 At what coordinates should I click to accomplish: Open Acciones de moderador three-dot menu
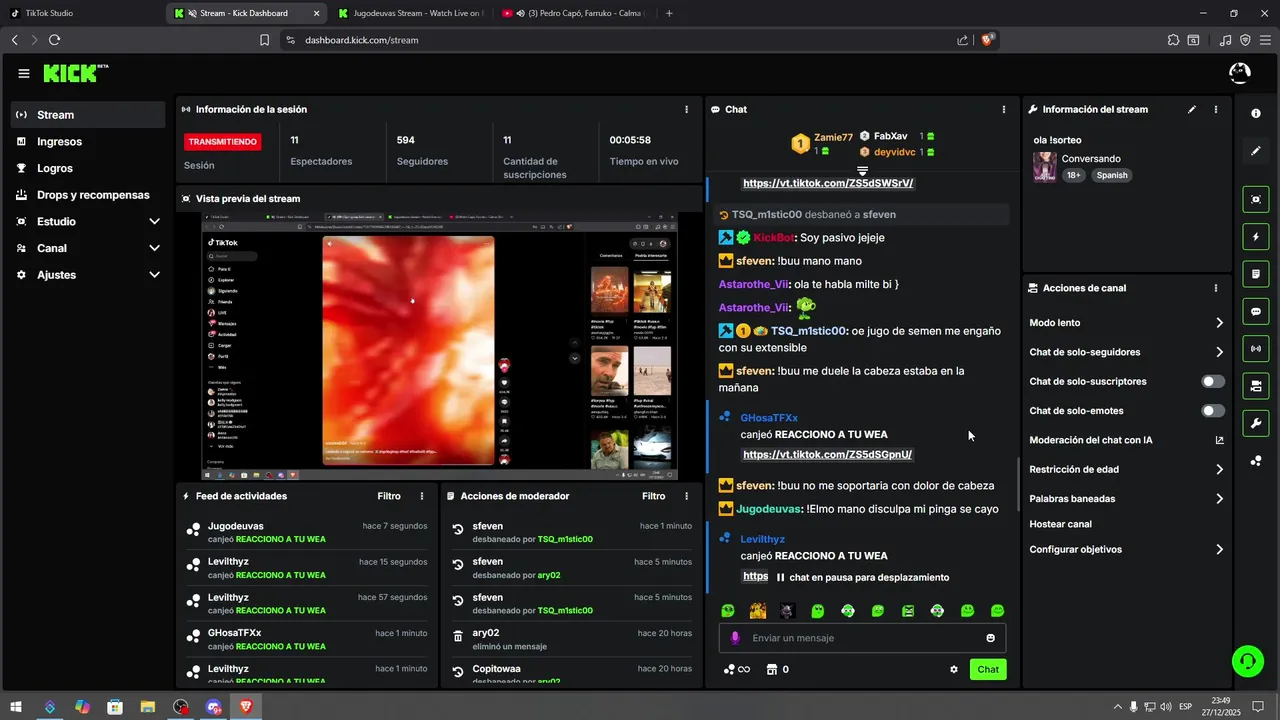click(686, 496)
